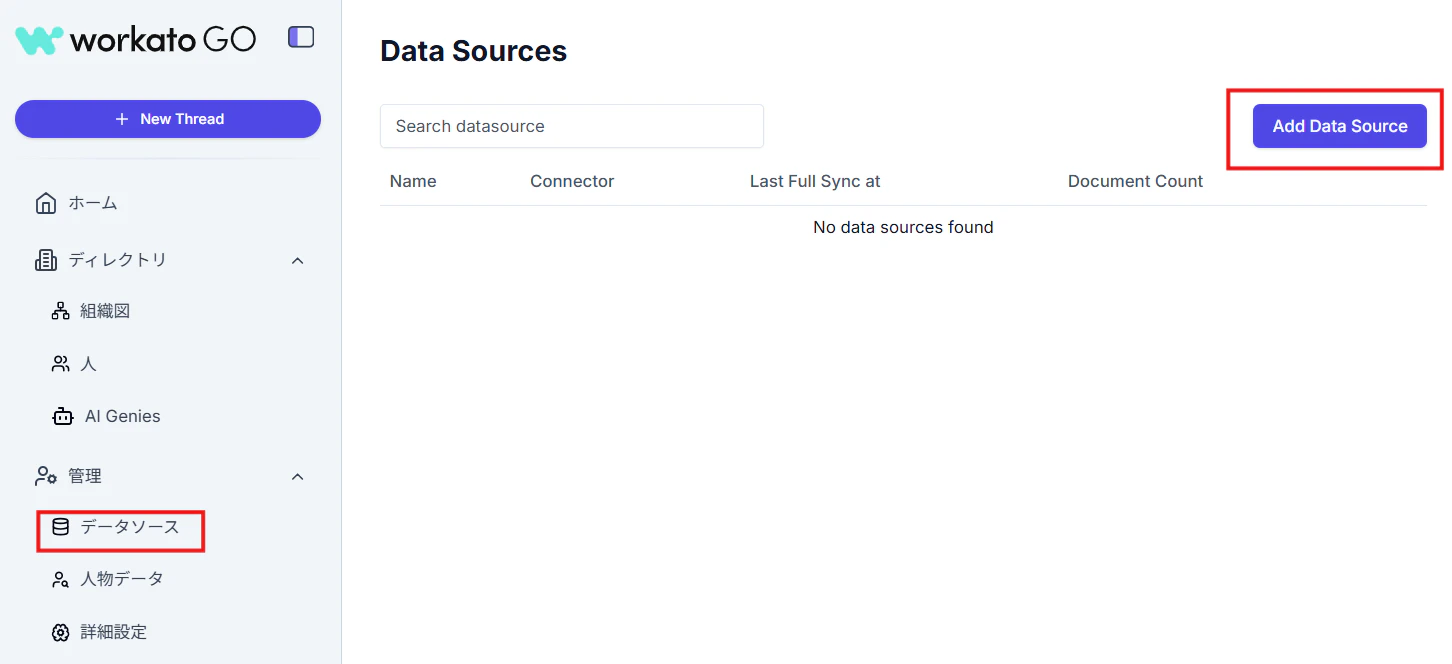1452x664 pixels.
Task: Click the org chart icon beside 組織図
Action: 60,312
